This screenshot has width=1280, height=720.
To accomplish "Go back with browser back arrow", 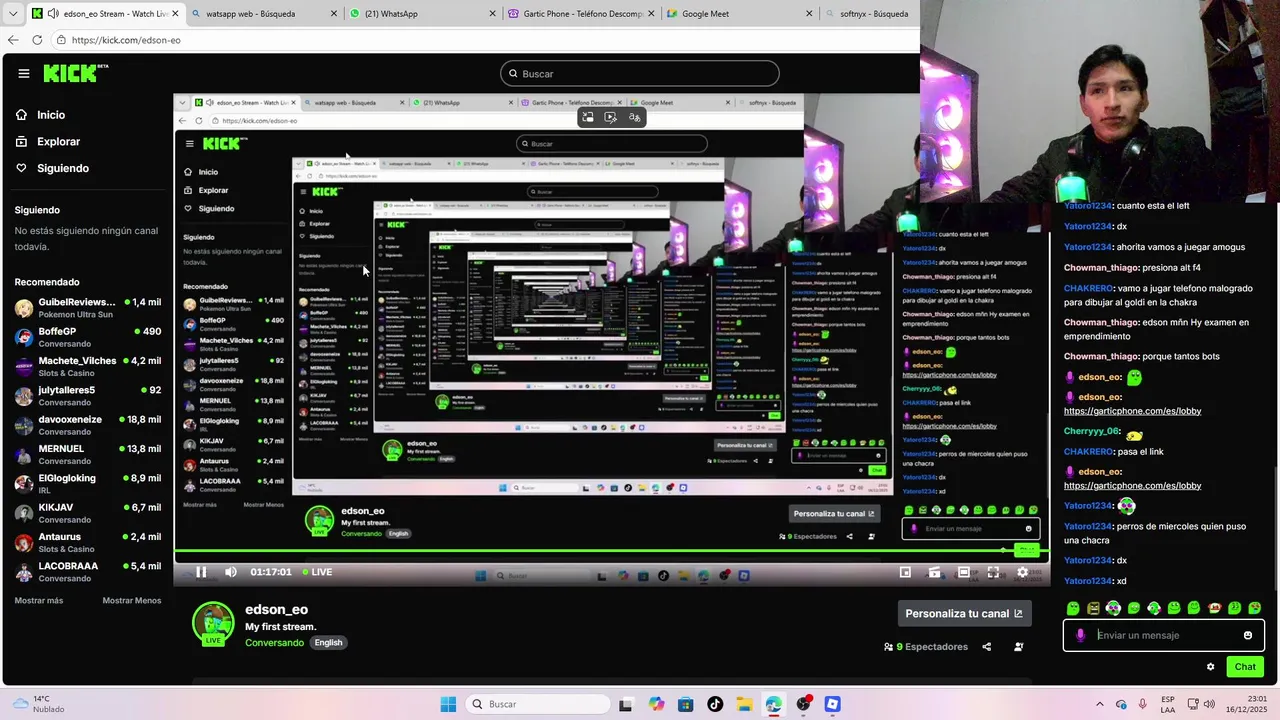I will 13,40.
